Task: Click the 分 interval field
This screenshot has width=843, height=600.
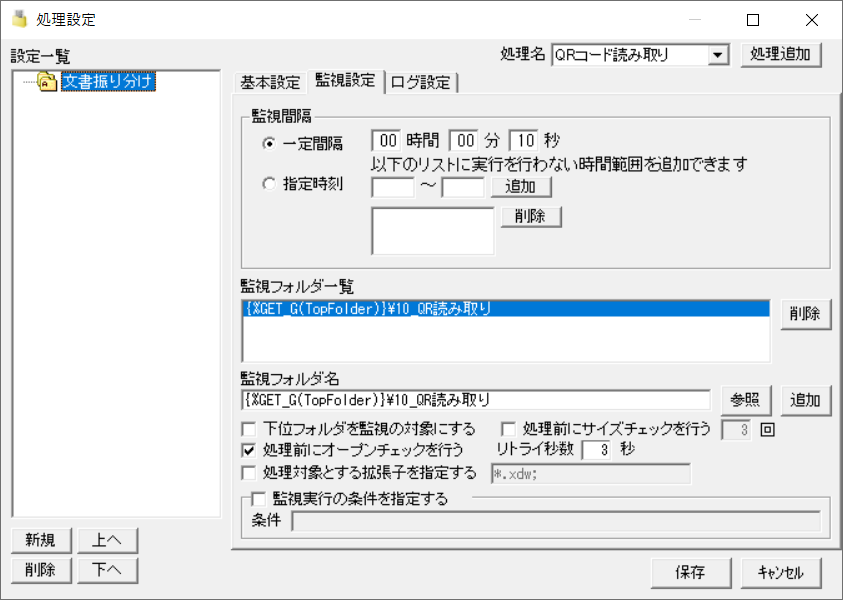Action: click(463, 141)
